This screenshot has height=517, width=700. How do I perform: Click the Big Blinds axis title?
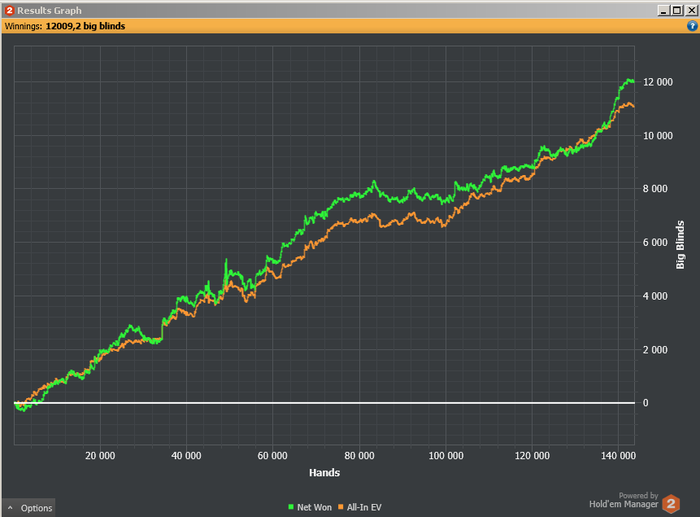point(680,245)
